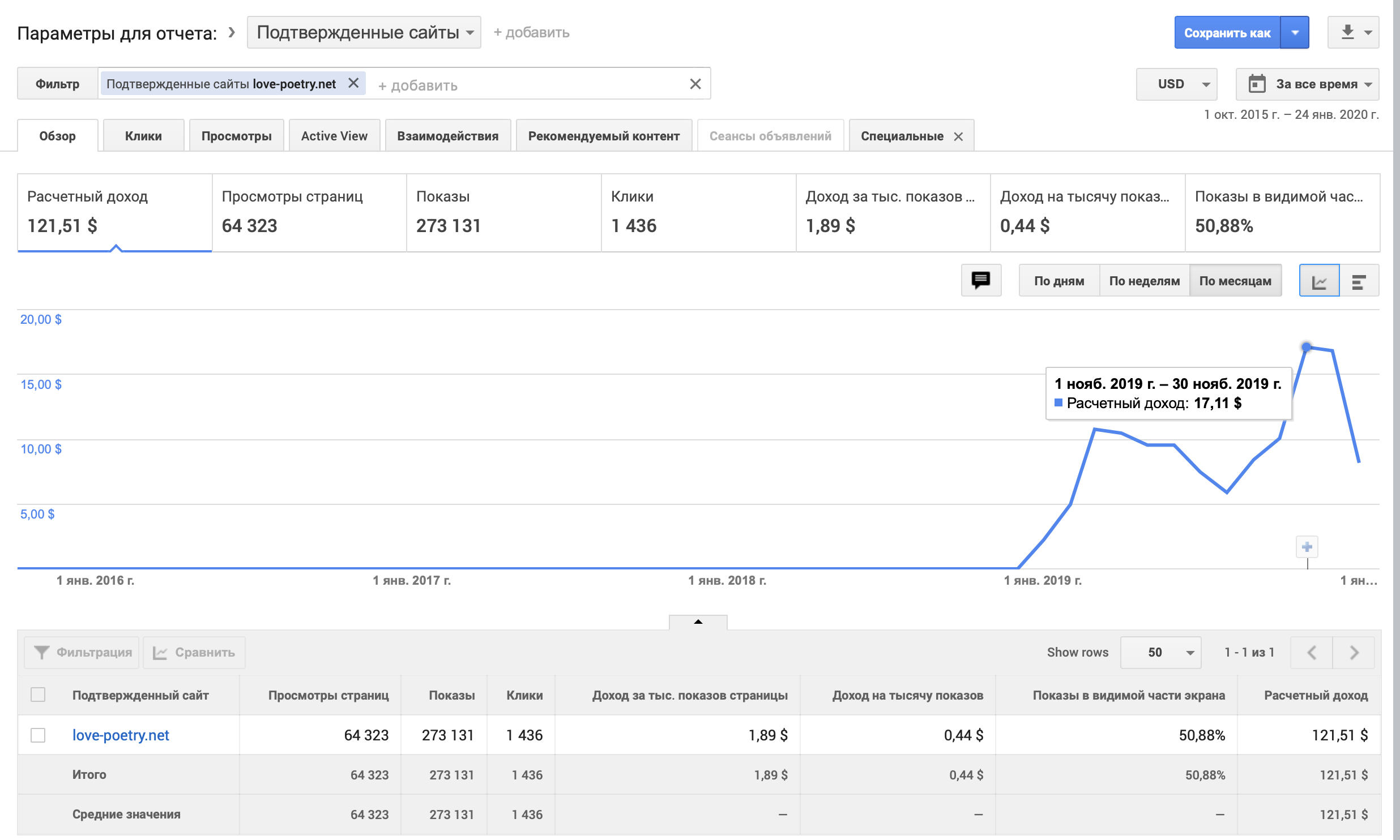The width and height of the screenshot is (1400, 840).
Task: Open the Подтвержденные сайты dropdown
Action: click(x=364, y=32)
